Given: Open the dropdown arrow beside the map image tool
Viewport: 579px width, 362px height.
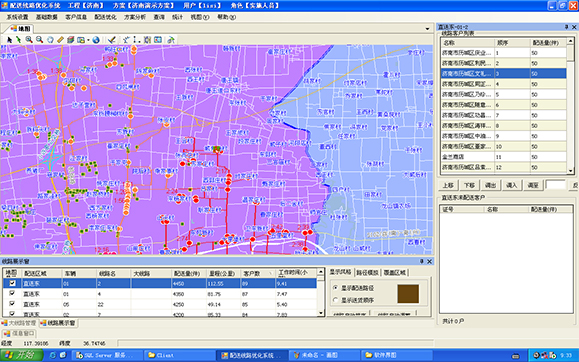Looking at the screenshot, I should click(x=88, y=40).
